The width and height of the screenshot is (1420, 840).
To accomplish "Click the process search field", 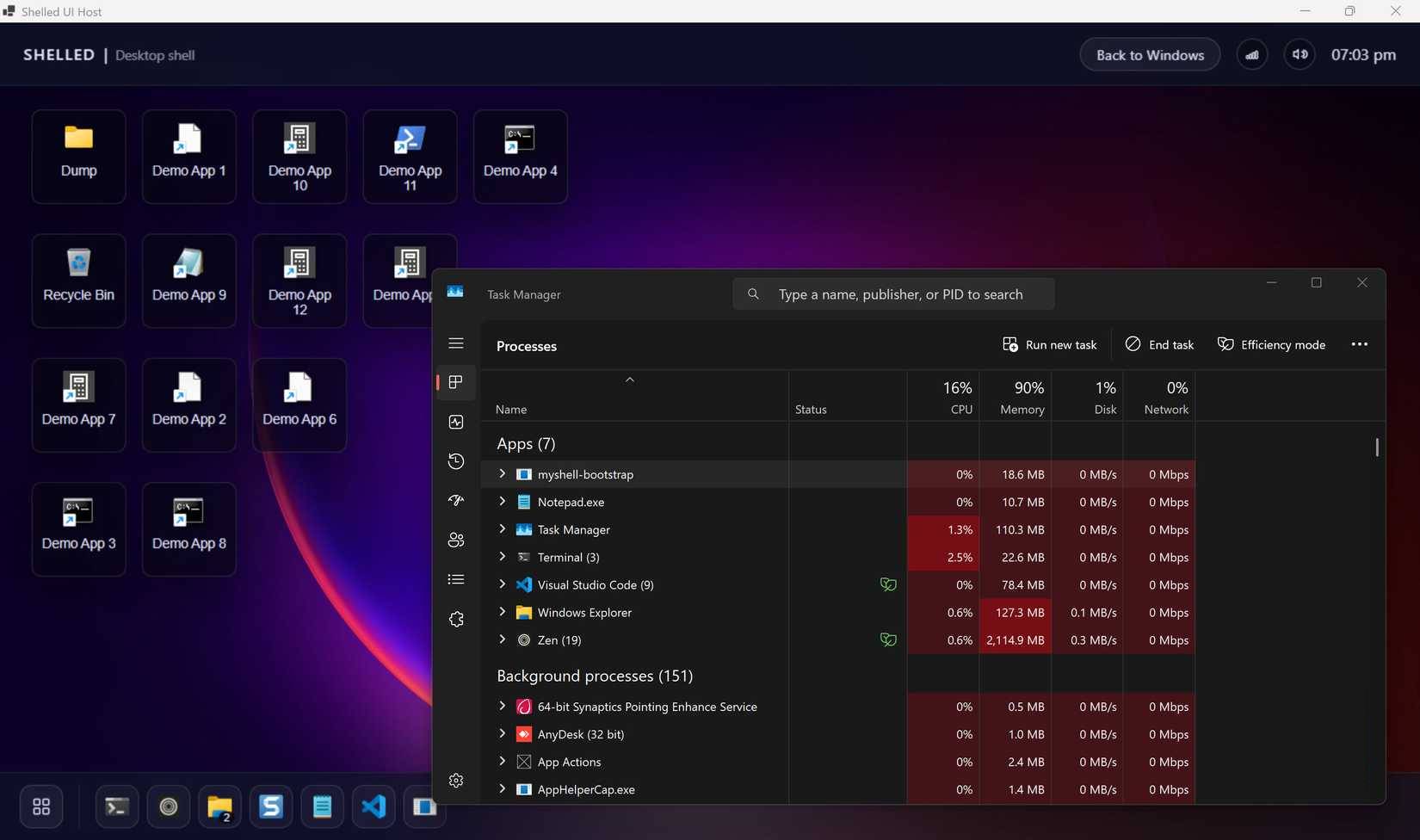I will [893, 293].
